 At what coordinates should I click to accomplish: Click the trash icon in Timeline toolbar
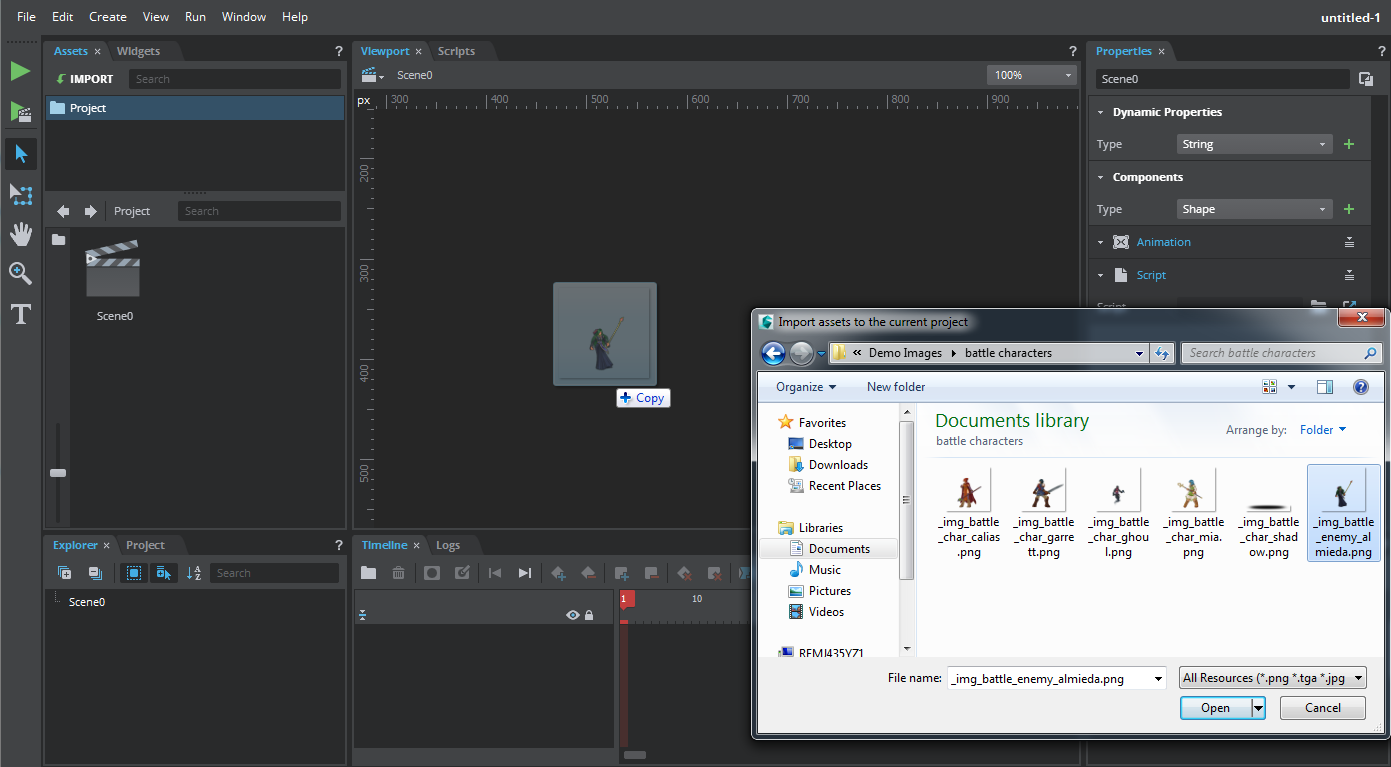click(398, 573)
